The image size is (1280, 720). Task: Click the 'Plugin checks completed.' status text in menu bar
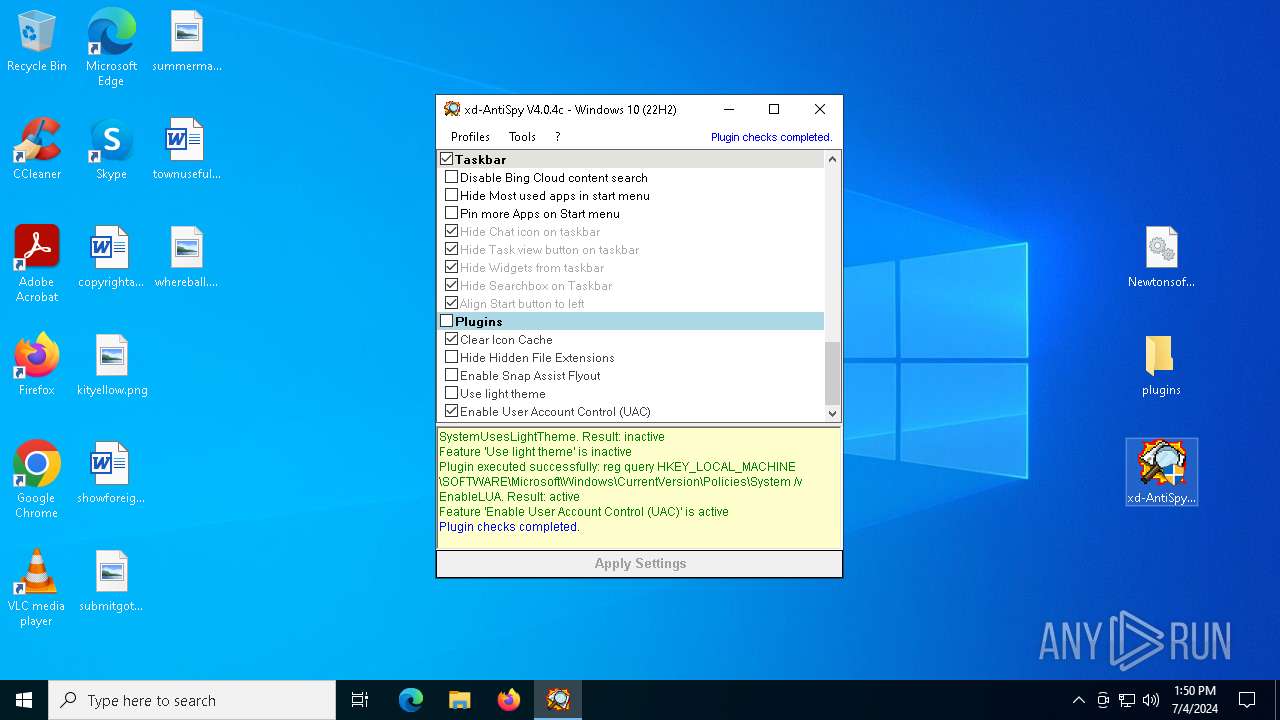click(771, 137)
